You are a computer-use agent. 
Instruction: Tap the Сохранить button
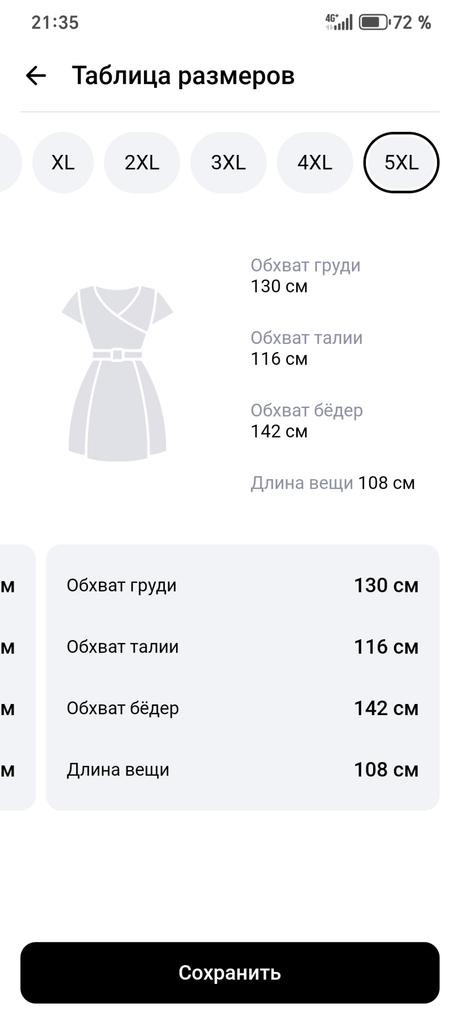(230, 972)
